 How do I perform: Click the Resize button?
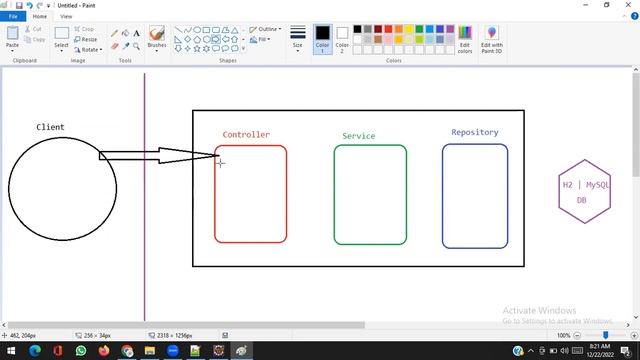click(x=86, y=40)
